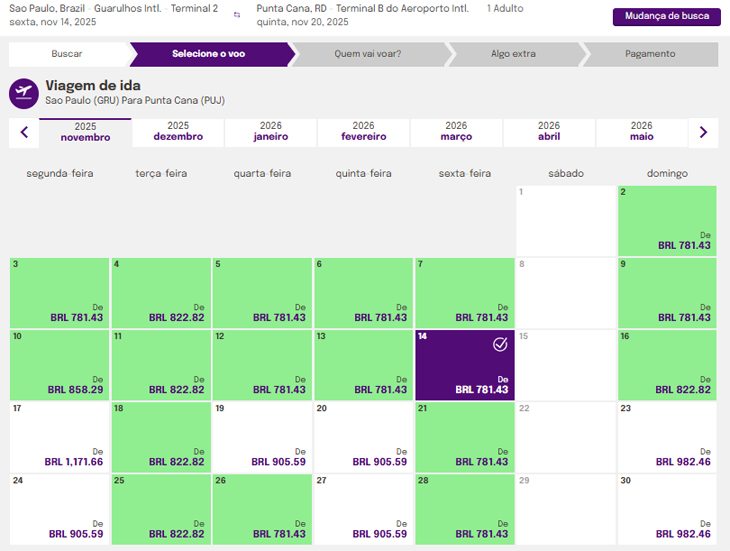
Task: Click the Viagem de ida airplane icon
Action: click(24, 94)
